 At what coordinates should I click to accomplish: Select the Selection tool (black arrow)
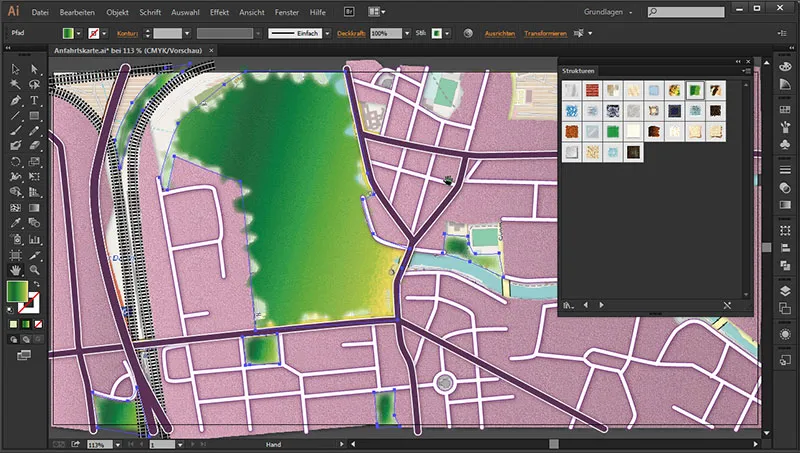coord(15,69)
